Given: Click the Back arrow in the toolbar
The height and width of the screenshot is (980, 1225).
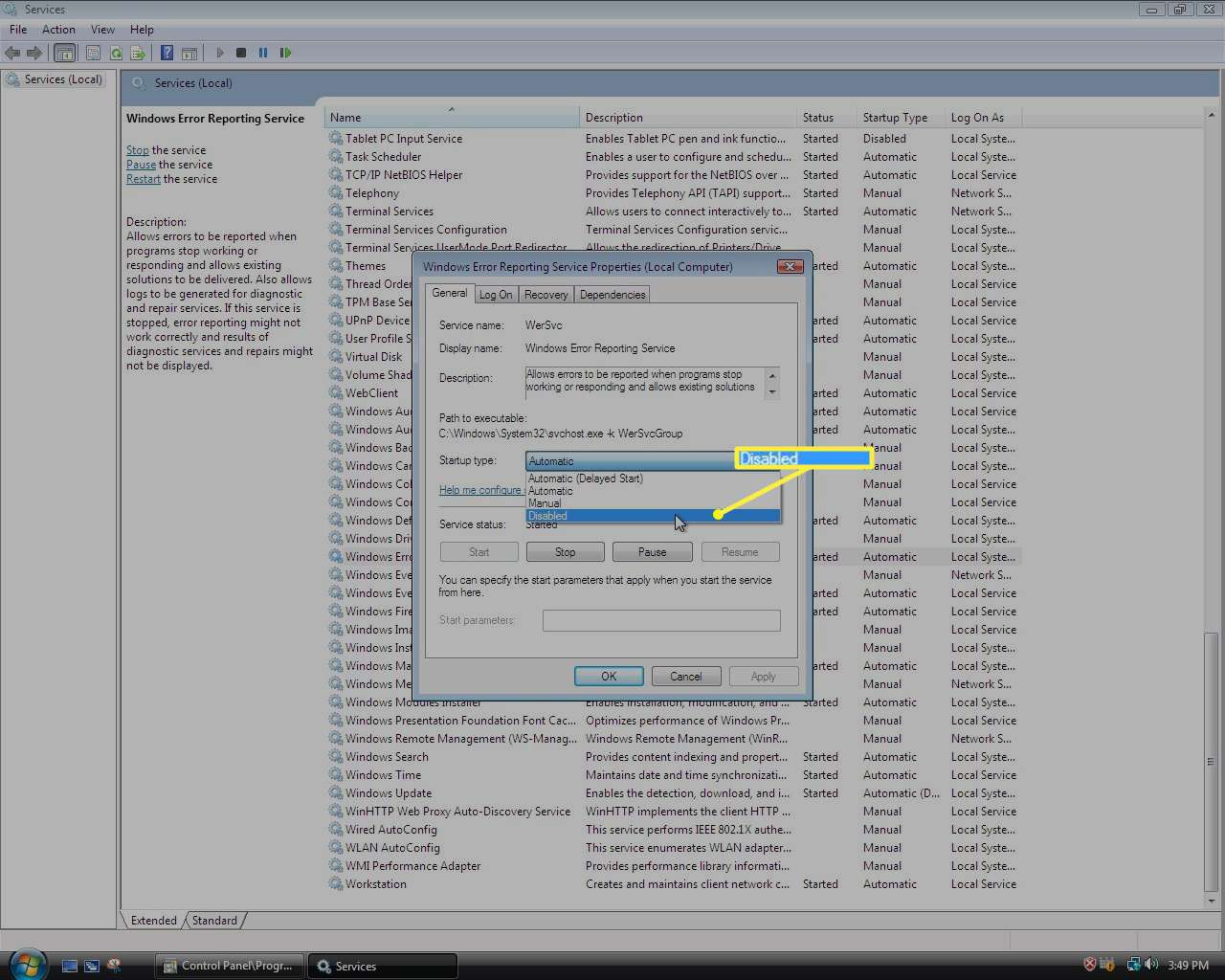Looking at the screenshot, I should coord(12,53).
